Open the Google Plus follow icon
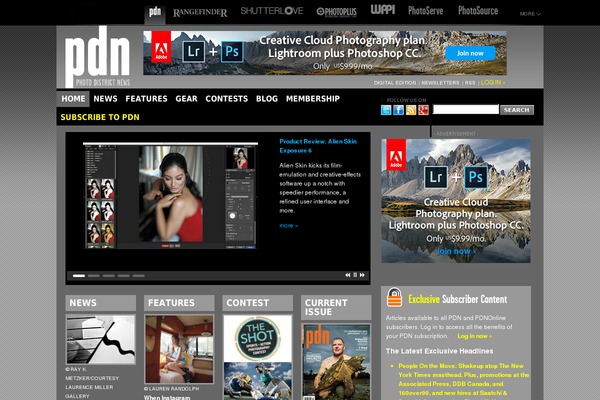Viewport: 600px width, 400px height. (423, 110)
